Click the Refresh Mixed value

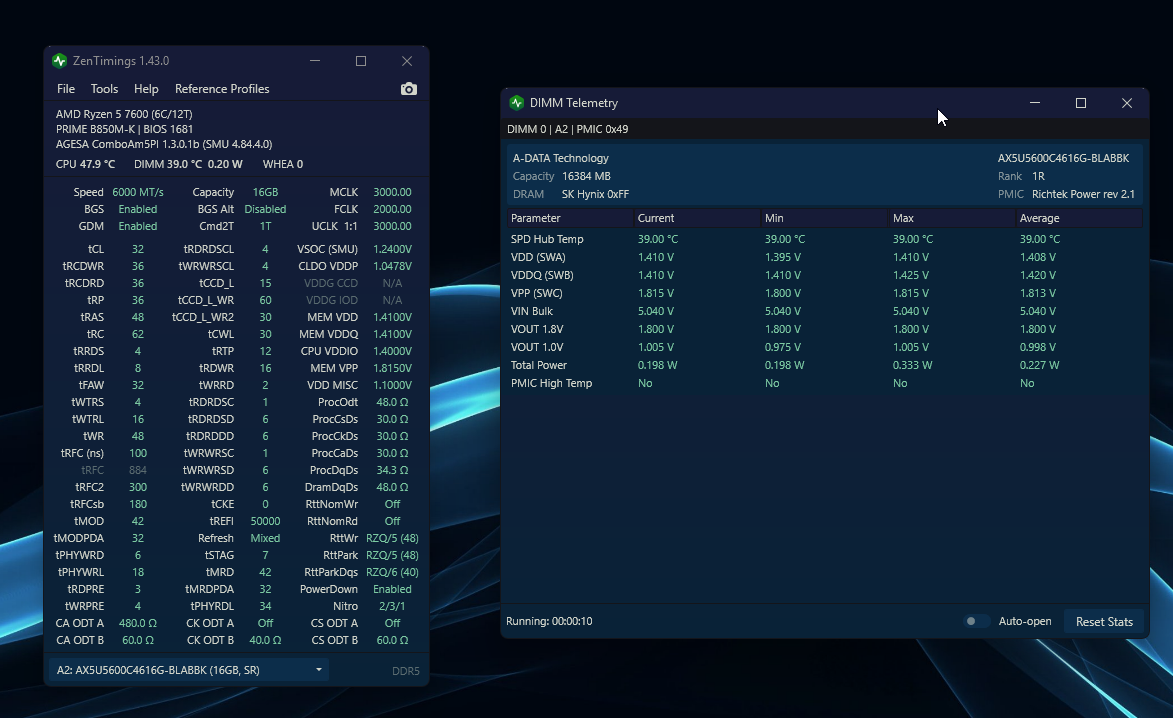click(265, 538)
